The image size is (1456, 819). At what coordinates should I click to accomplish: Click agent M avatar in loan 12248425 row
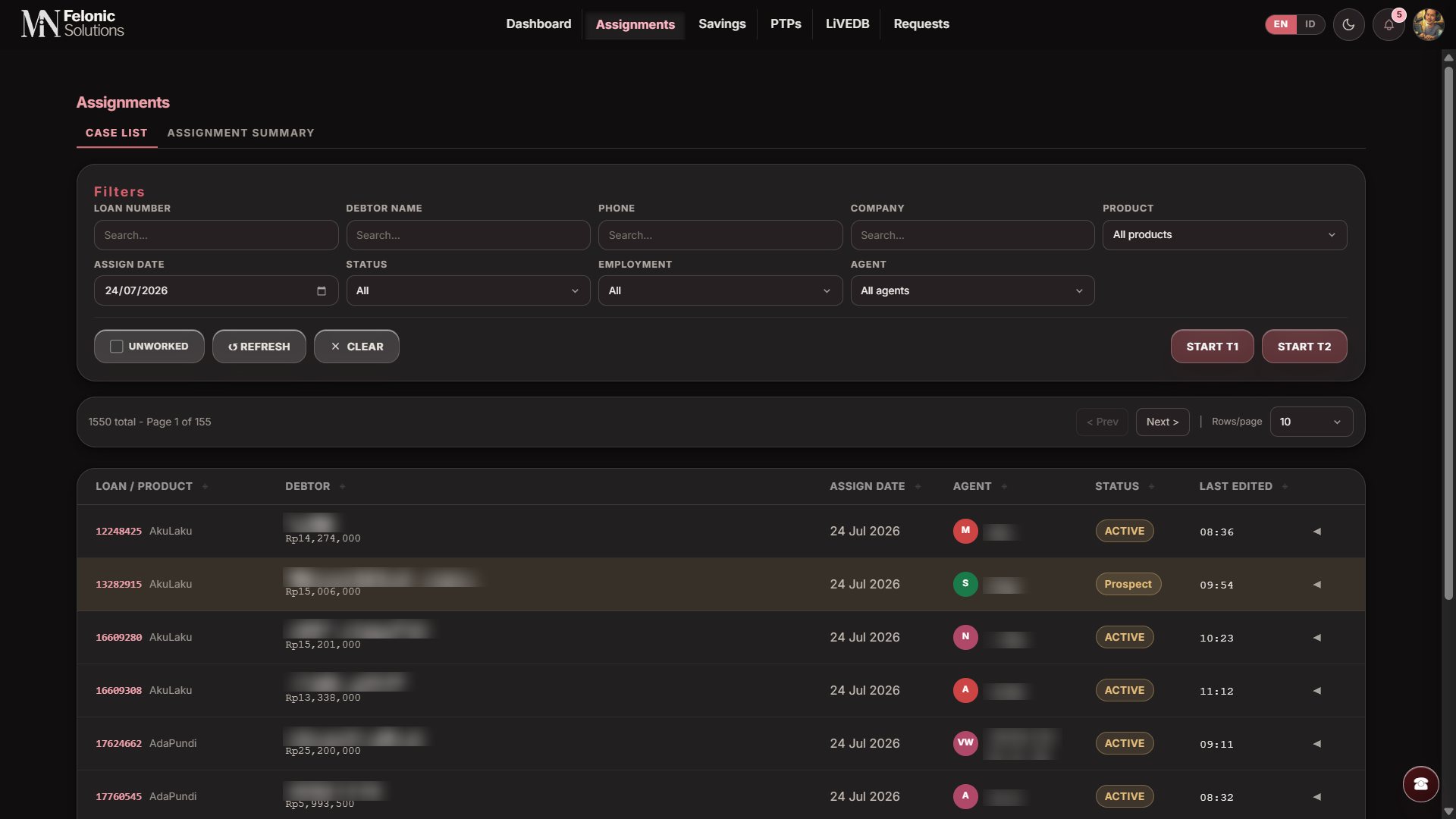pyautogui.click(x=965, y=531)
